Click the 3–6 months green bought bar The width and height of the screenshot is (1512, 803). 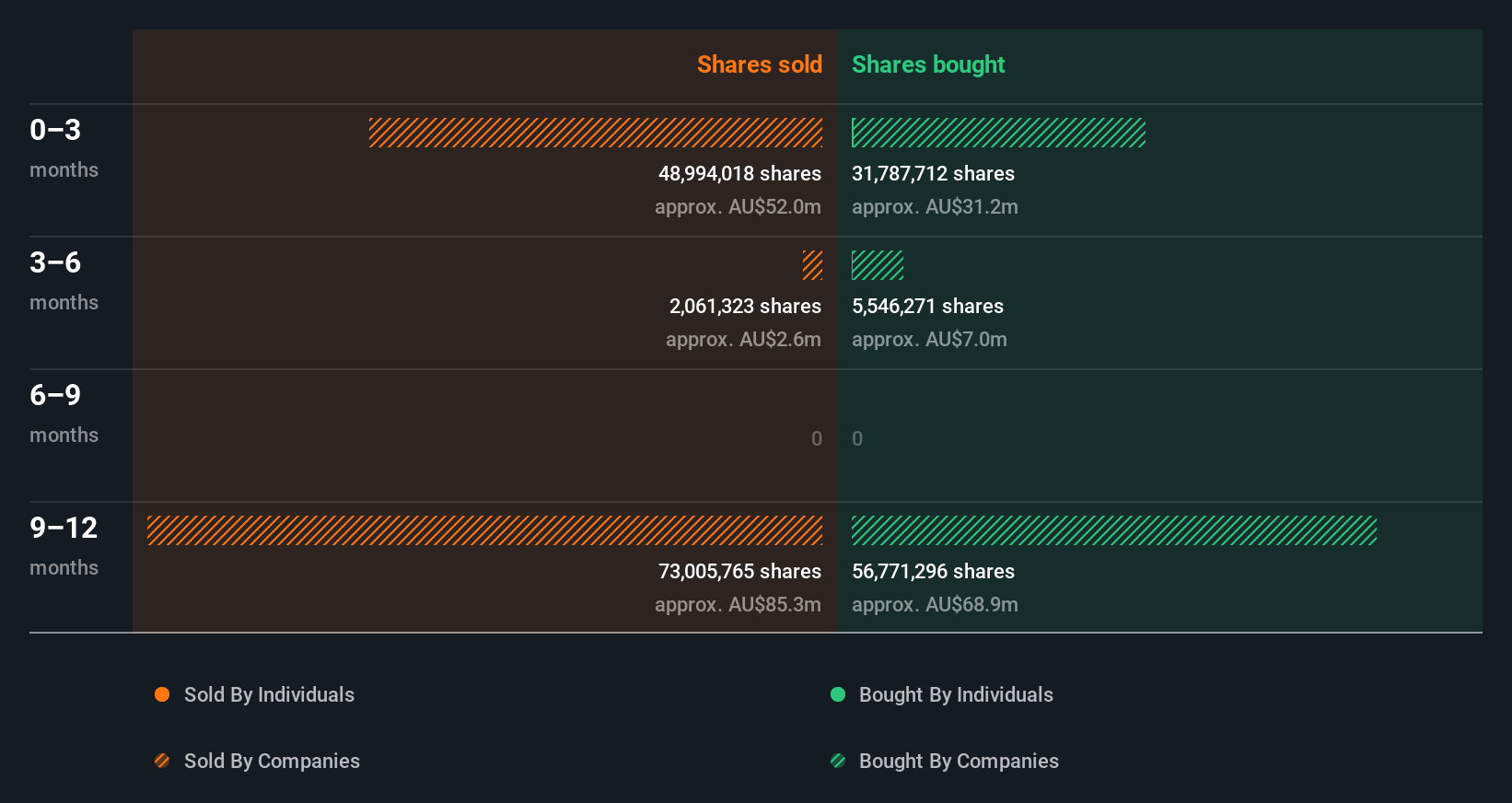pyautogui.click(x=878, y=265)
